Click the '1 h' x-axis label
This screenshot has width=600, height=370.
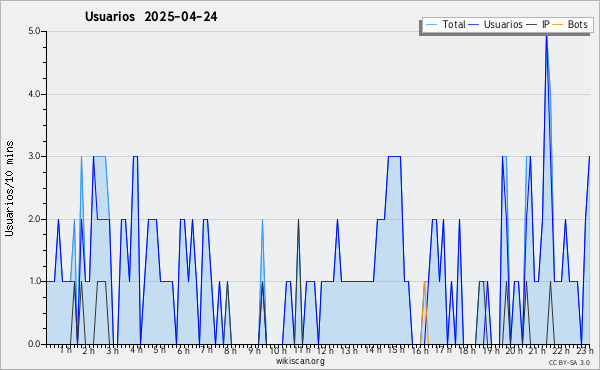click(x=65, y=350)
